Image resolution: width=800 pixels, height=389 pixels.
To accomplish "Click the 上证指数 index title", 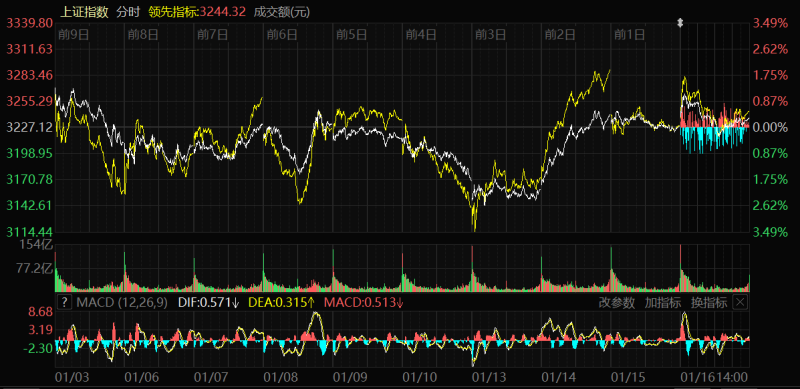I will point(84,12).
